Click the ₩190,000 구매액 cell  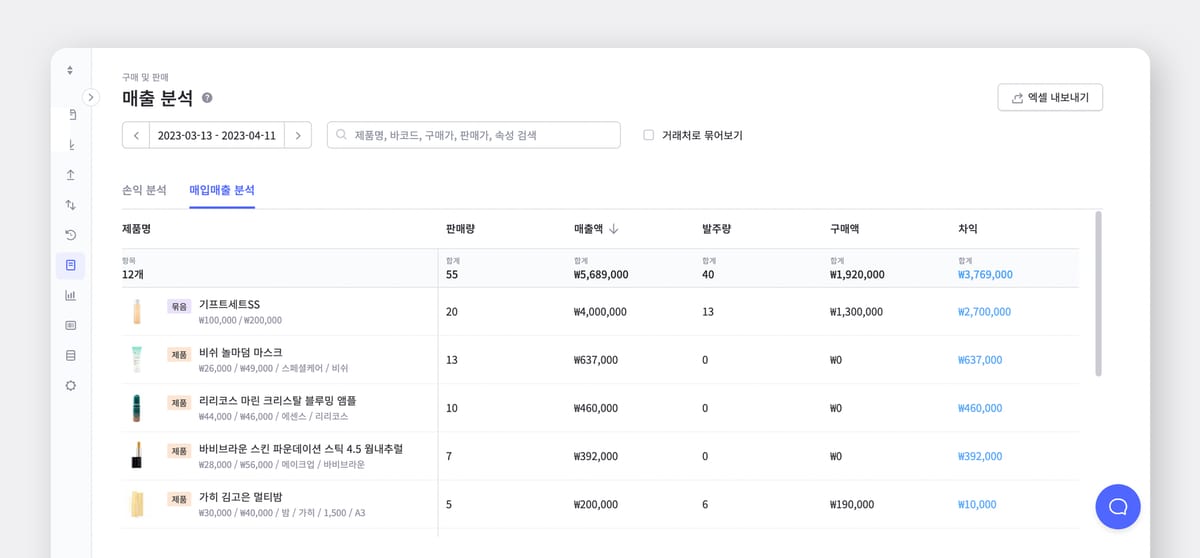pyautogui.click(x=852, y=504)
